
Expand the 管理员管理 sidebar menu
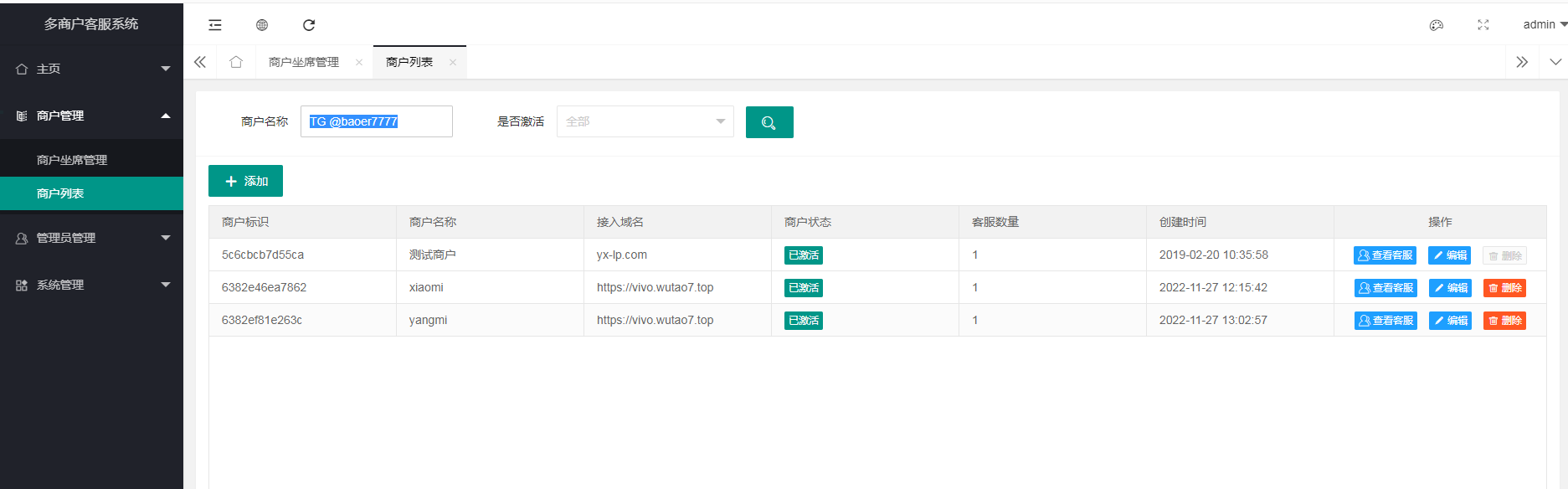pyautogui.click(x=91, y=238)
